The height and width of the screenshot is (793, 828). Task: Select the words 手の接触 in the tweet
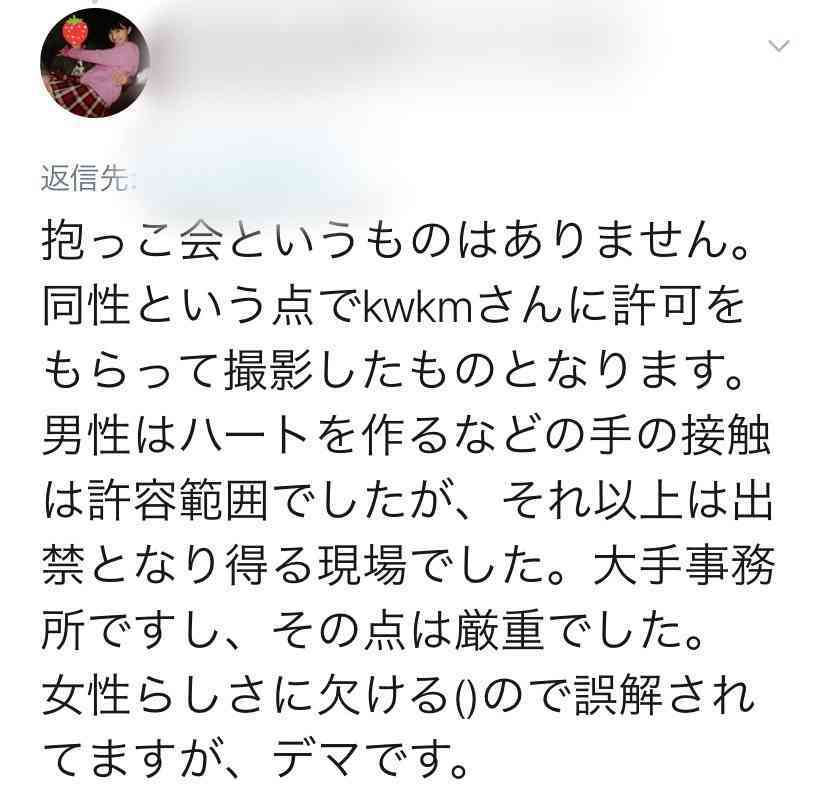[x=679, y=435]
